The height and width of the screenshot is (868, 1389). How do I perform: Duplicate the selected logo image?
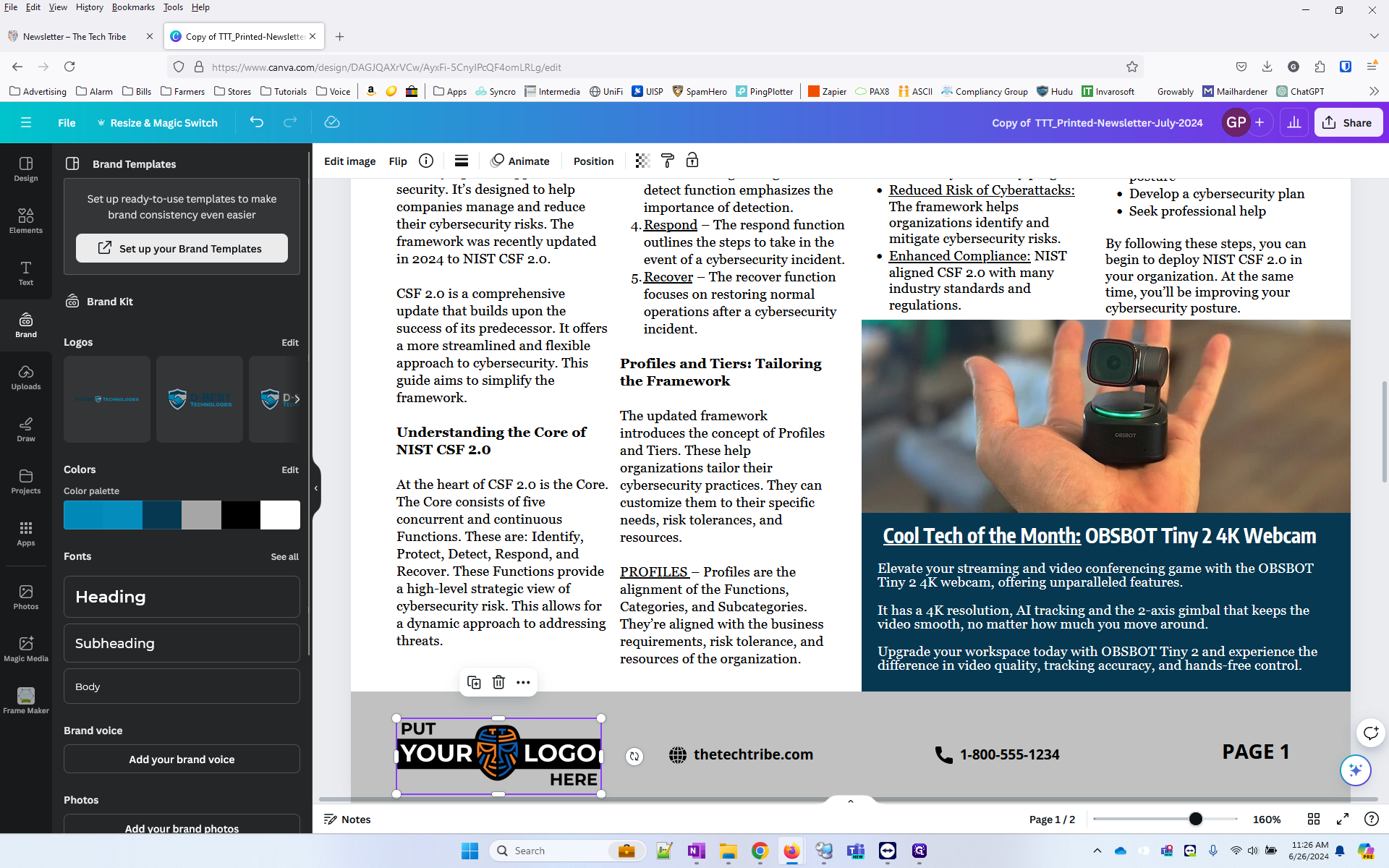[x=474, y=682]
